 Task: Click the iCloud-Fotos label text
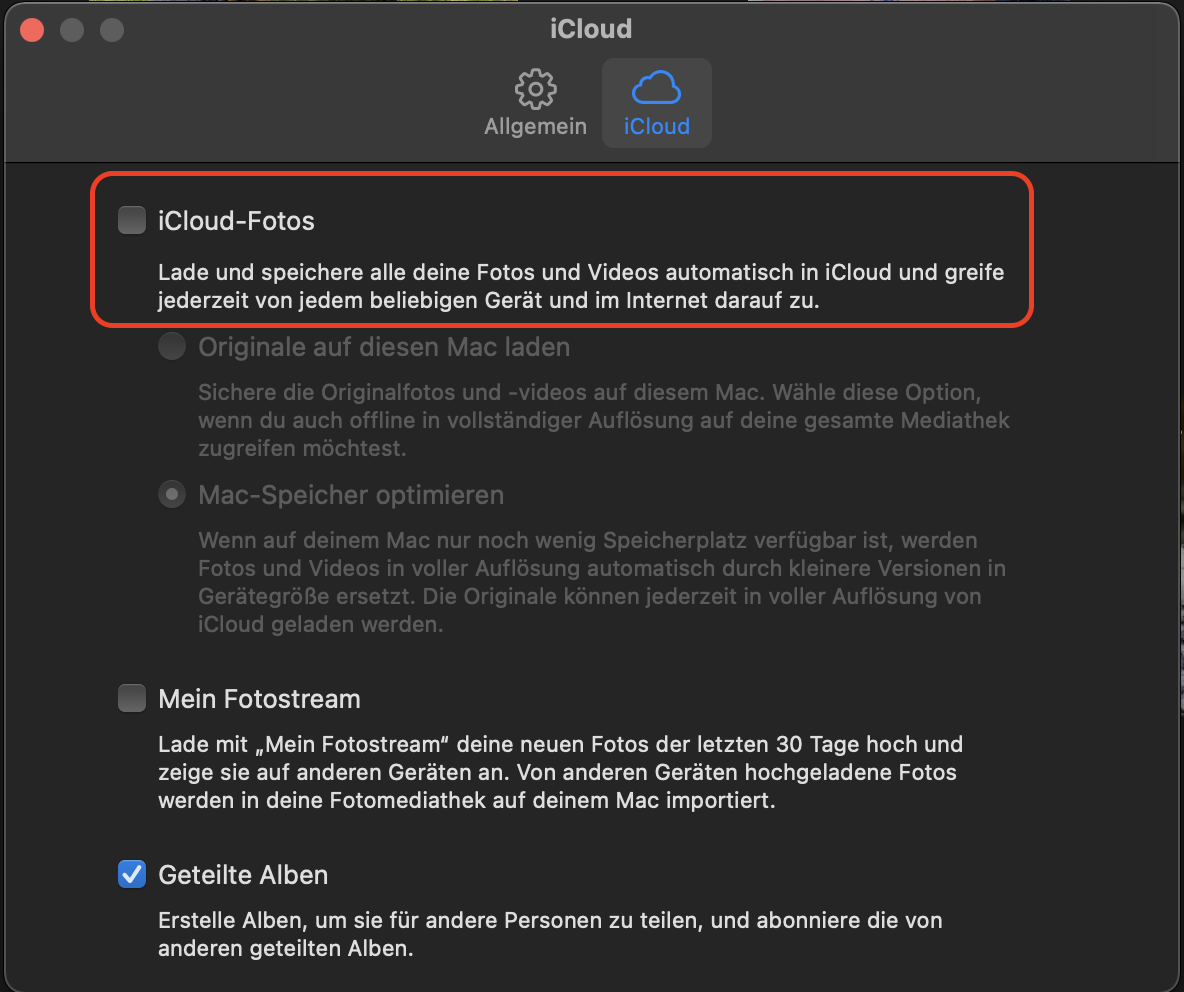pyautogui.click(x=236, y=221)
